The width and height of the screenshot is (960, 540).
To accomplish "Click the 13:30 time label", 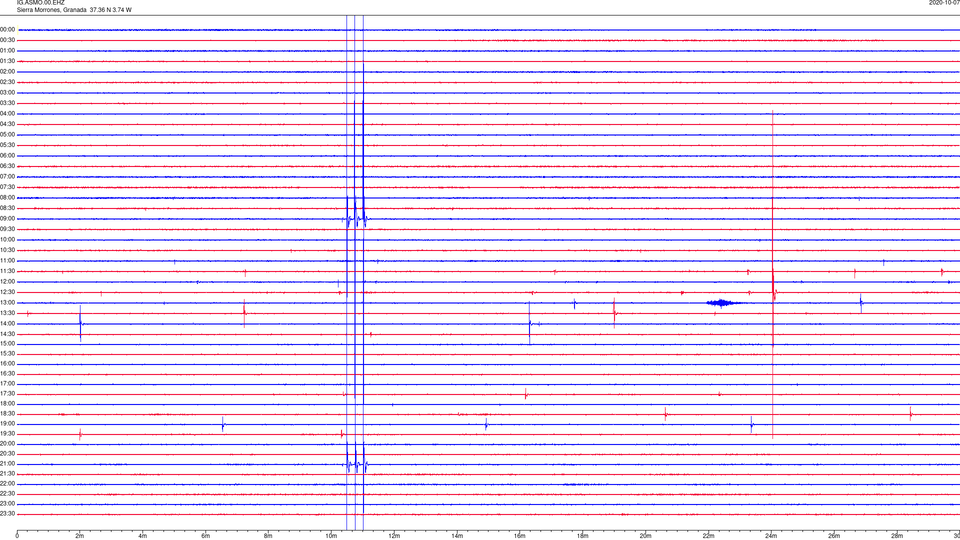I will pyautogui.click(x=7, y=313).
